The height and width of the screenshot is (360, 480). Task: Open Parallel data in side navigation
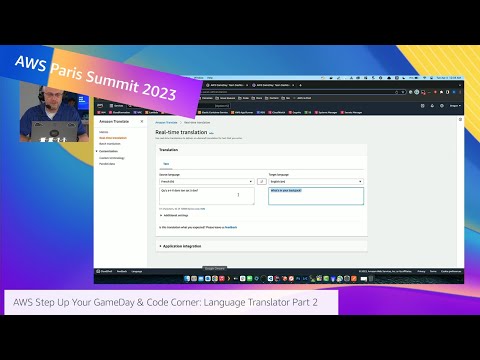pos(107,164)
